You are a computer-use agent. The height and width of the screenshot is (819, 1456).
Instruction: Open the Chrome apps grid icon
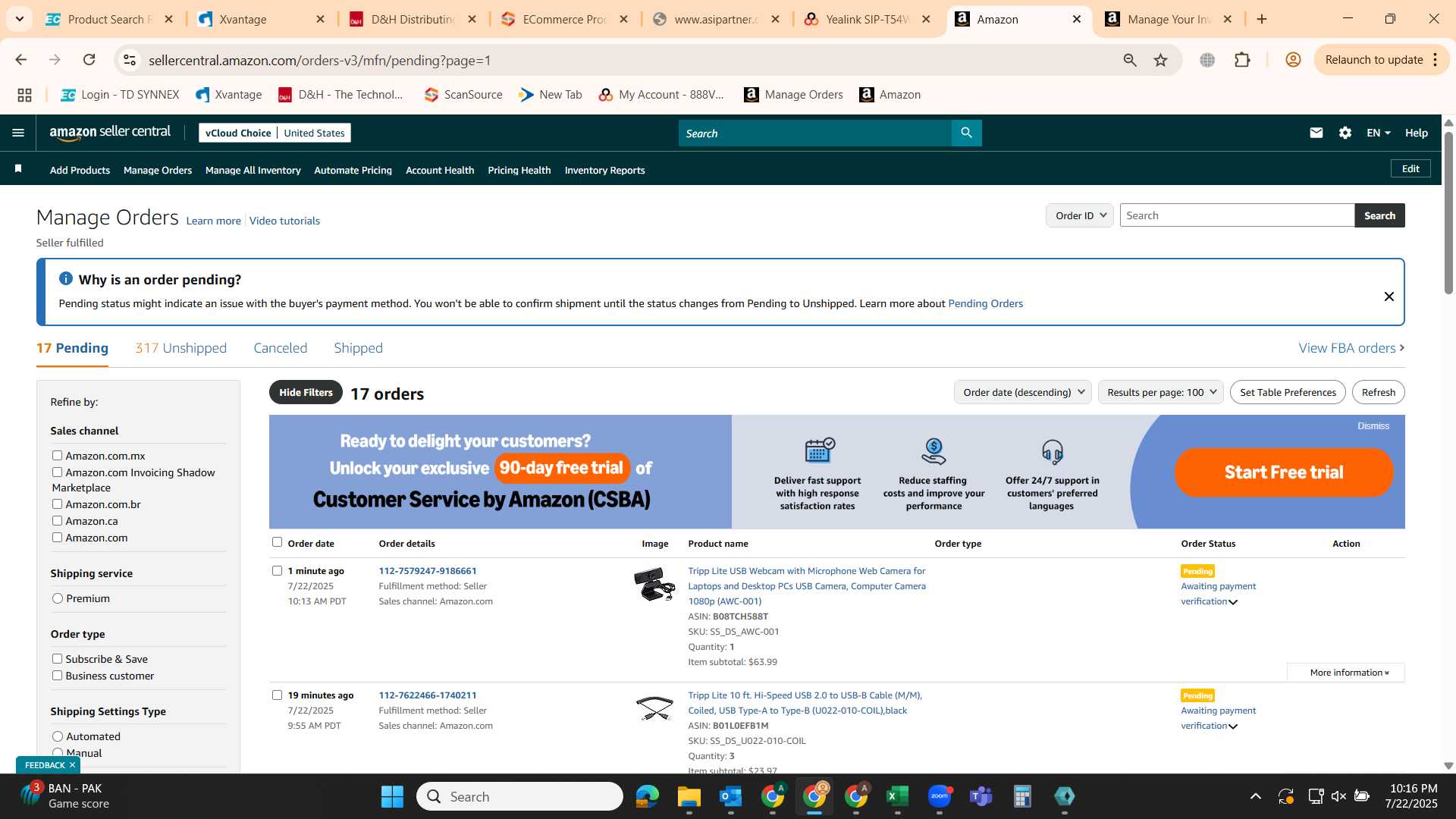(24, 95)
